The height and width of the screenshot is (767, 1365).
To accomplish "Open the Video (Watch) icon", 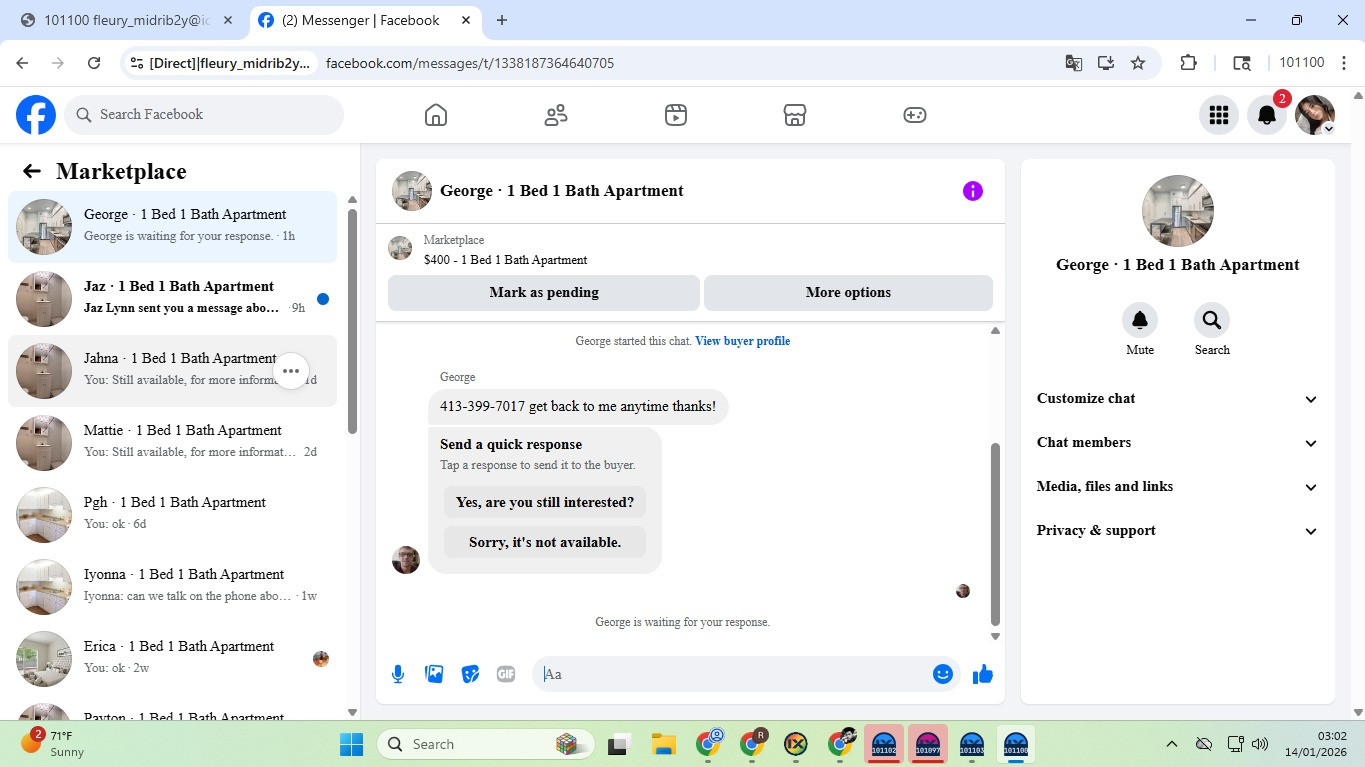I will 676,115.
